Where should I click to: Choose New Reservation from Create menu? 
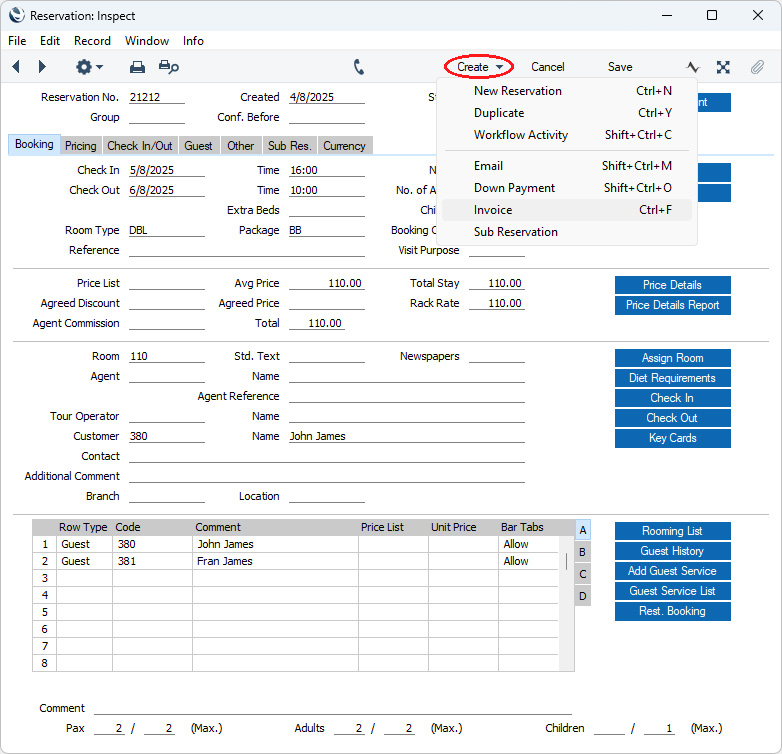[567, 91]
